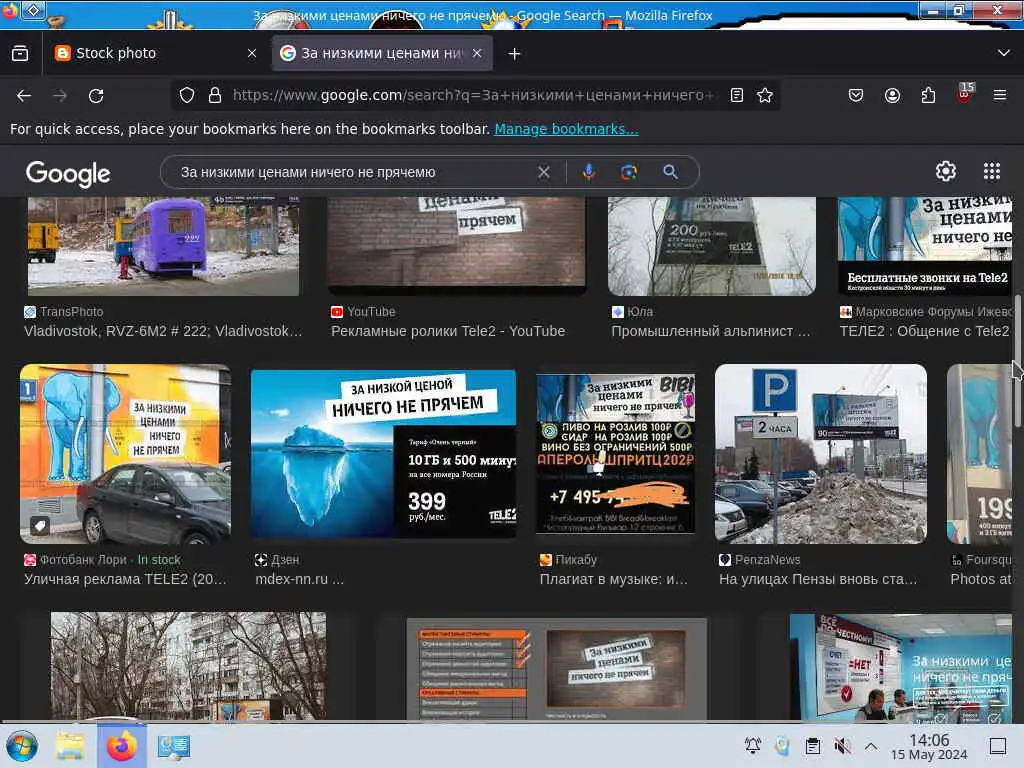Open Промышленный альпинист result title
This screenshot has height=768, width=1024.
(x=711, y=331)
